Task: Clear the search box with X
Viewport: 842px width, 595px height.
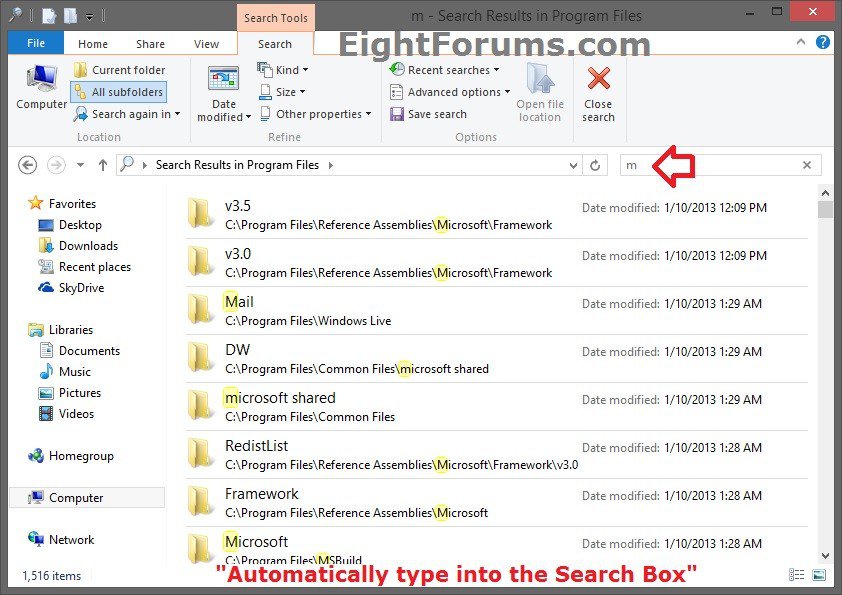Action: pyautogui.click(x=807, y=165)
